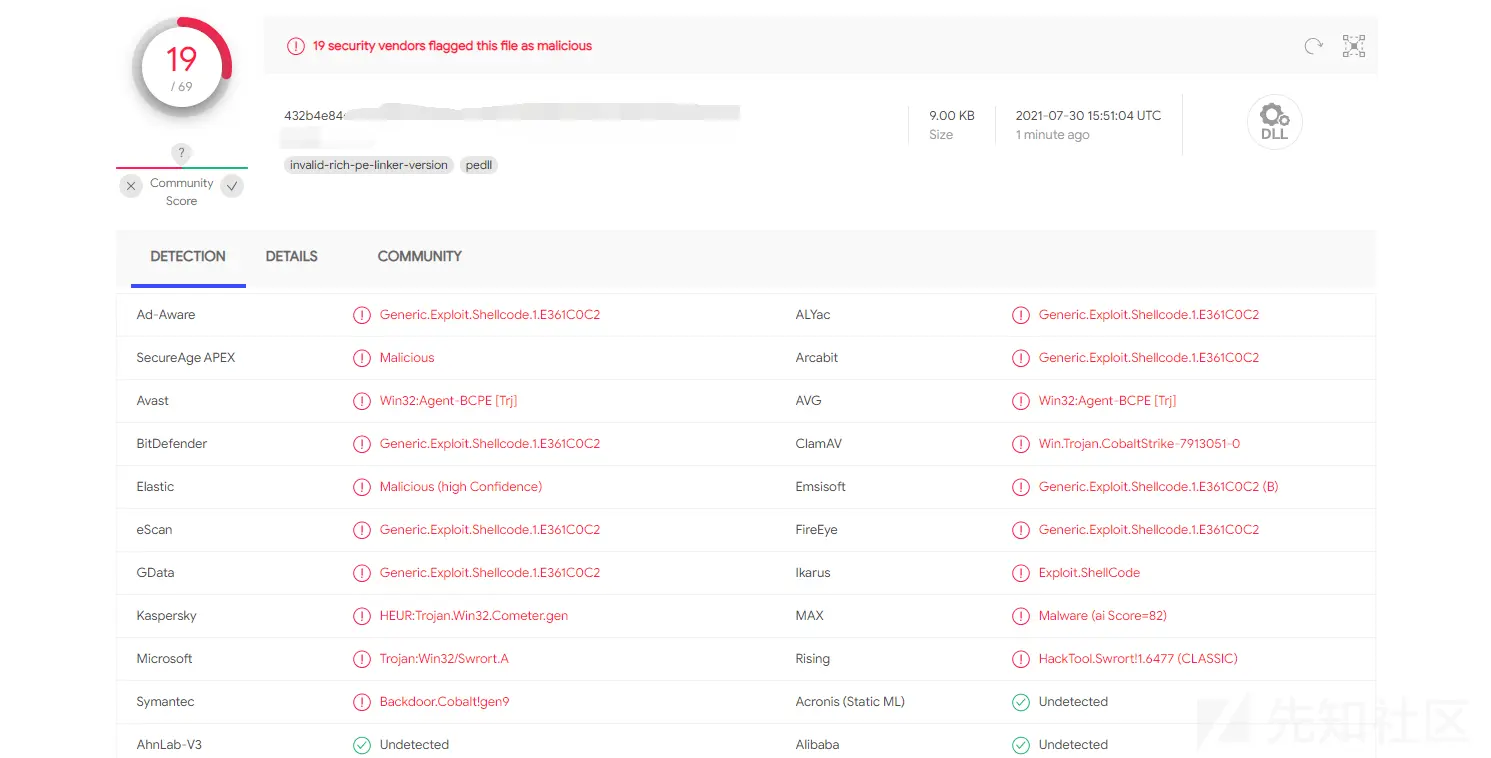Click the red alert icon beside Kaspersky result

pyautogui.click(x=362, y=616)
